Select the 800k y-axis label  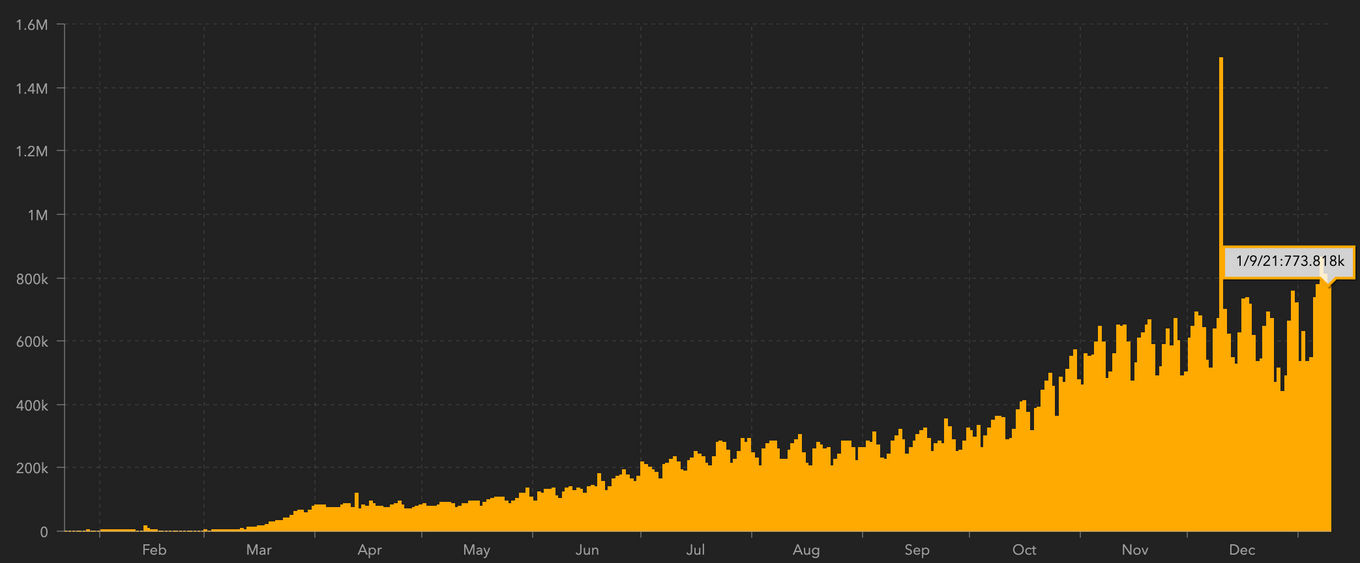pyautogui.click(x=31, y=278)
